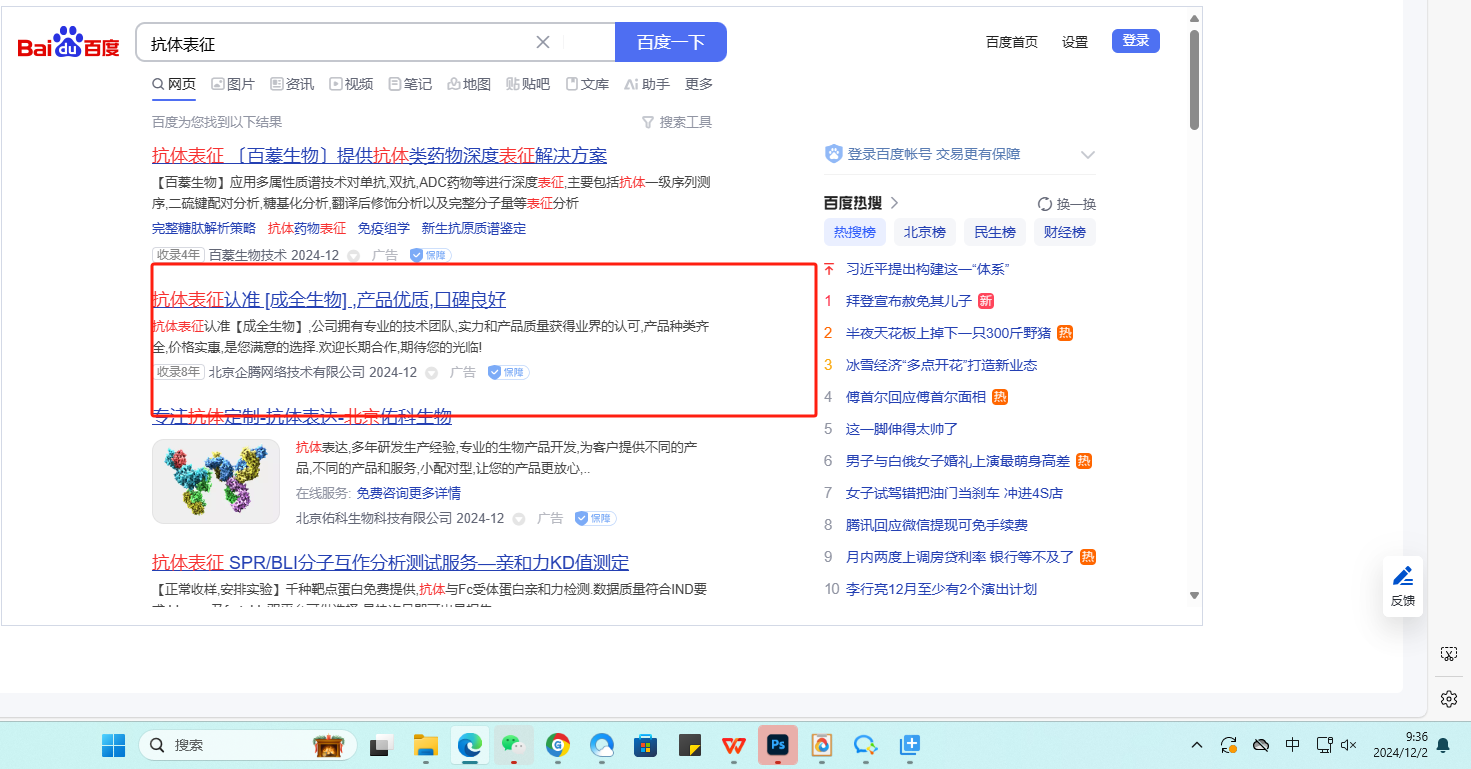Show hidden system tray icons

click(x=1197, y=745)
